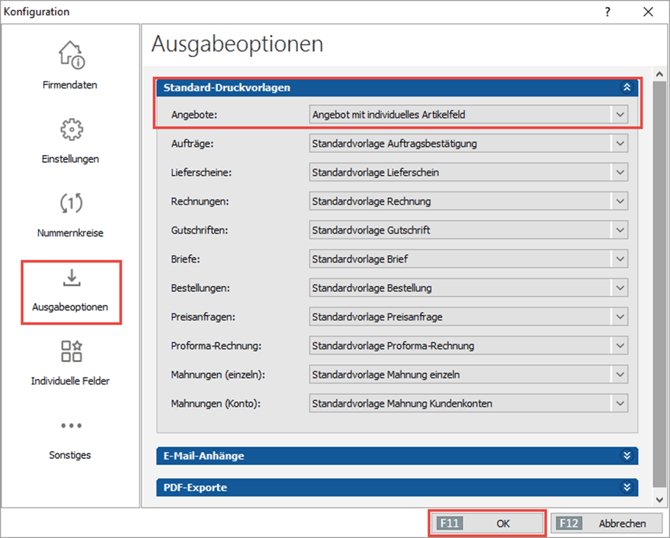
Task: Open the Nummernkreise icon in sidebar
Action: click(x=71, y=204)
